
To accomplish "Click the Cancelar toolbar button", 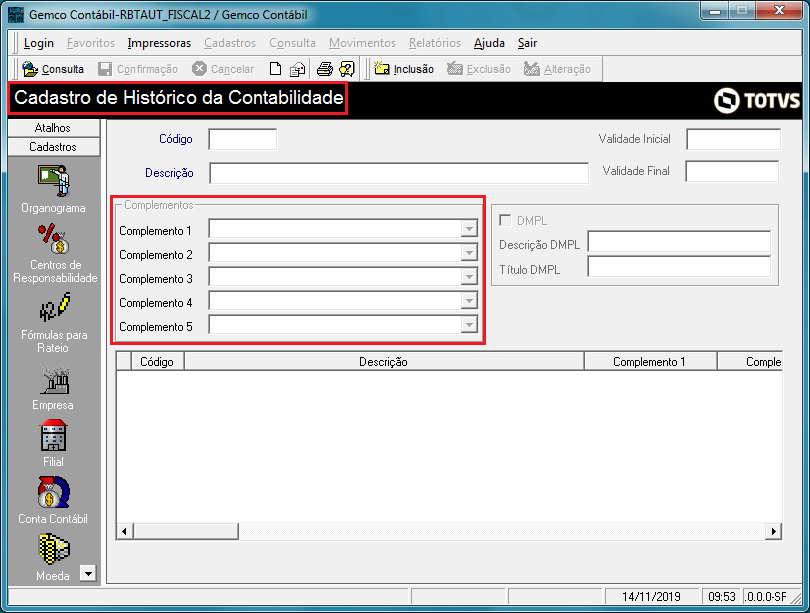I will tap(223, 69).
